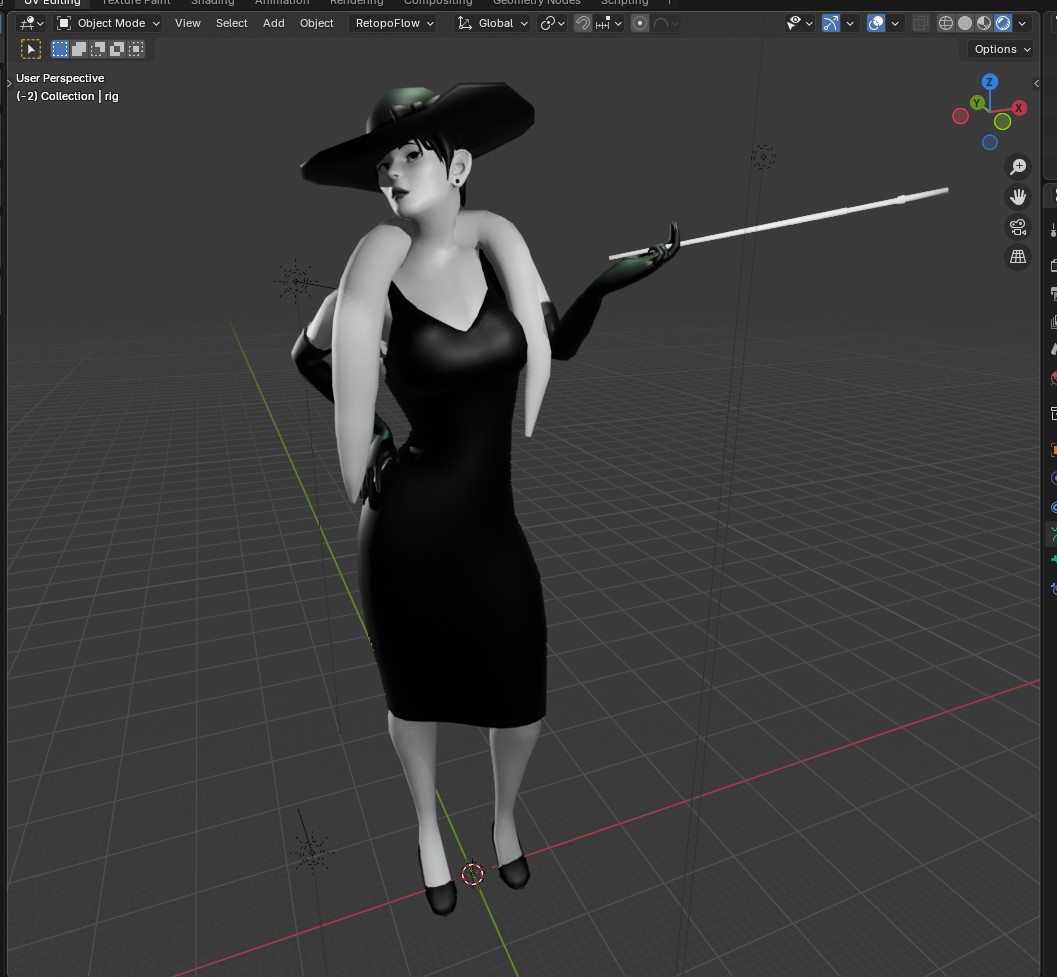
Task: Open the pivot point dropdown
Action: click(552, 24)
